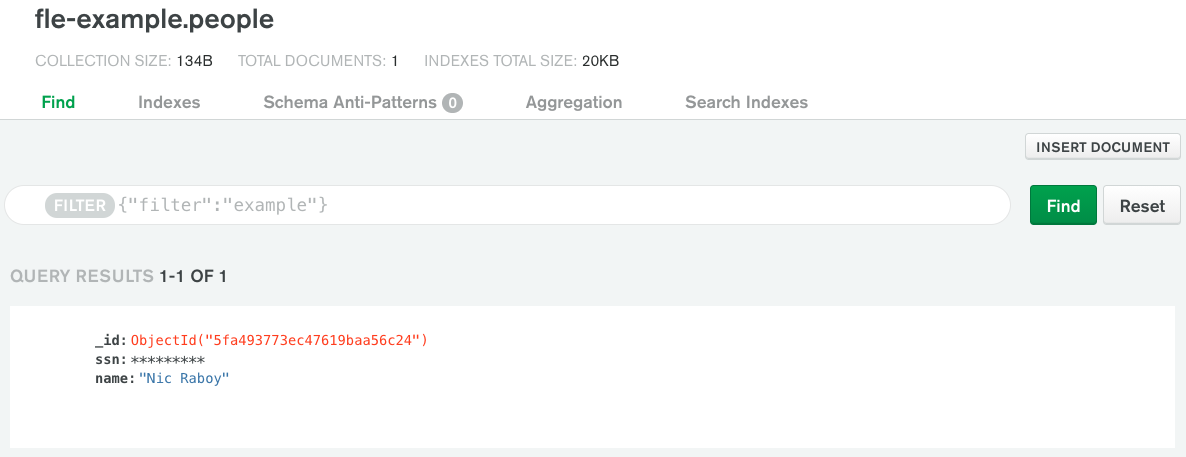Viewport: 1186px width, 457px height.
Task: Click the "Nic Raboy" name value
Action: [x=184, y=379]
